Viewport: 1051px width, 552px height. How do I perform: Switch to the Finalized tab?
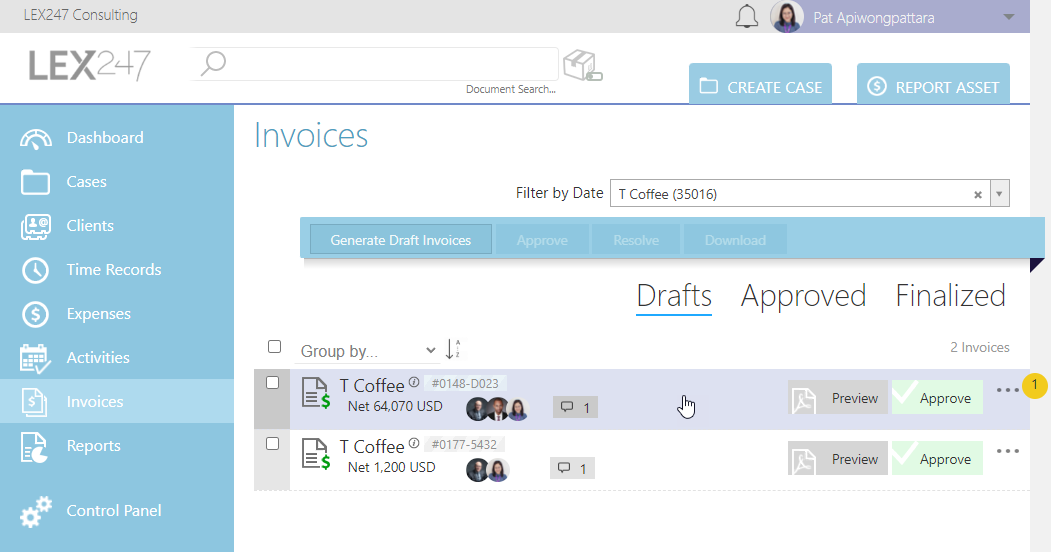click(950, 296)
